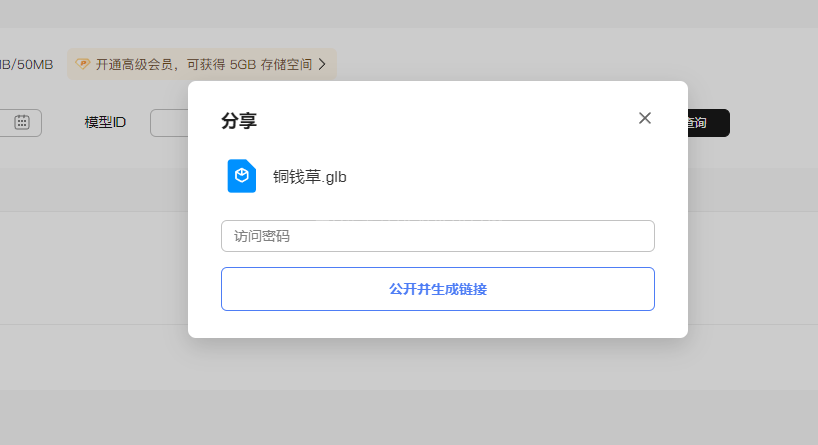Focus the 模型ID text field
Viewport: 818px width, 445px height.
(x=168, y=123)
